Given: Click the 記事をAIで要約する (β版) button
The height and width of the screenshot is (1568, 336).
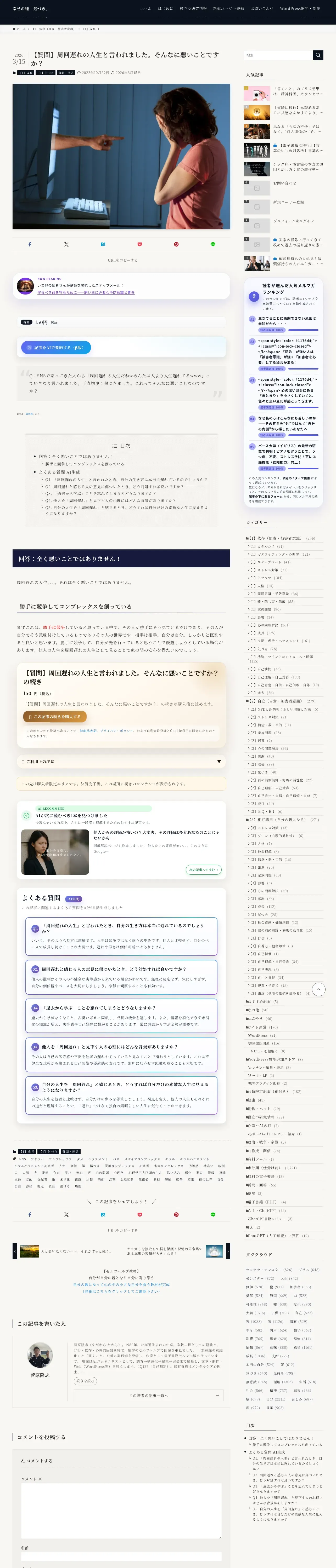Looking at the screenshot, I should point(56,347).
